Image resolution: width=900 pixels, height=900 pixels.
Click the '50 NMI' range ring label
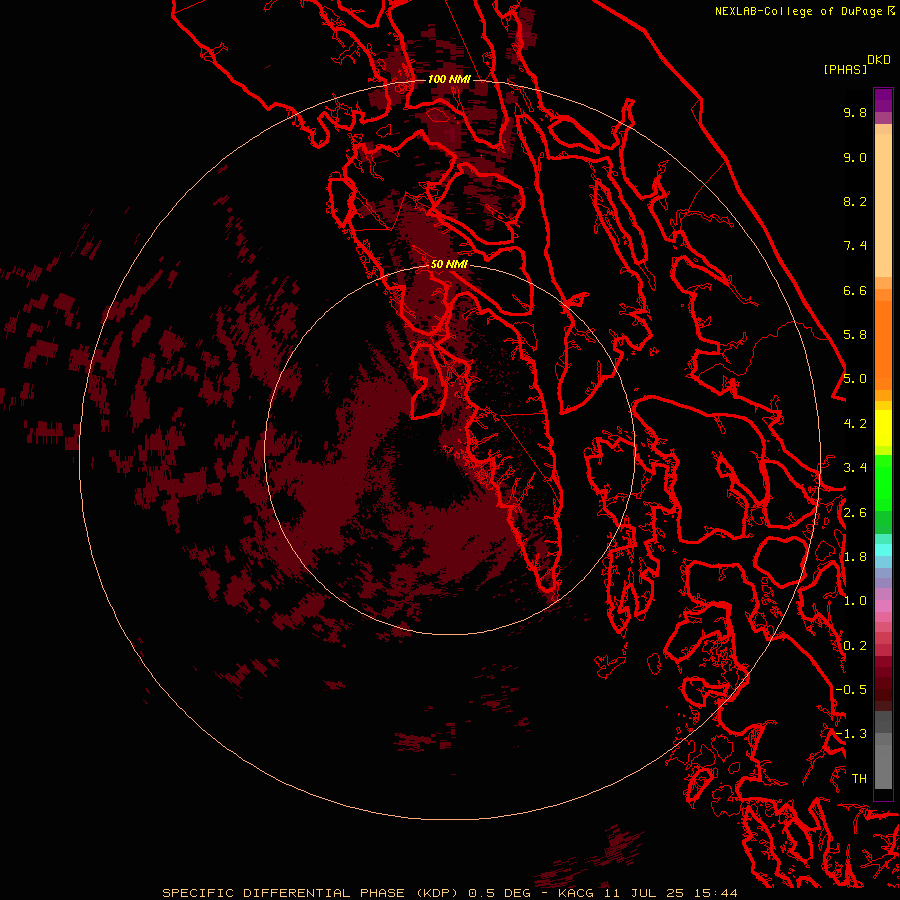coord(449,264)
